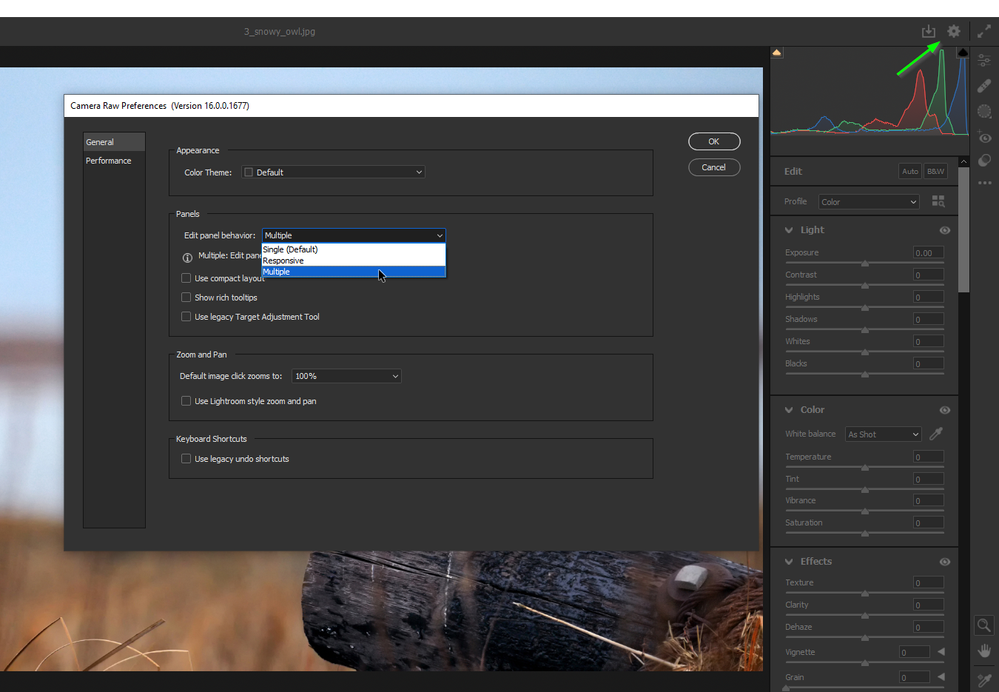
Task: Enable Use compact layout checkbox
Action: click(186, 278)
